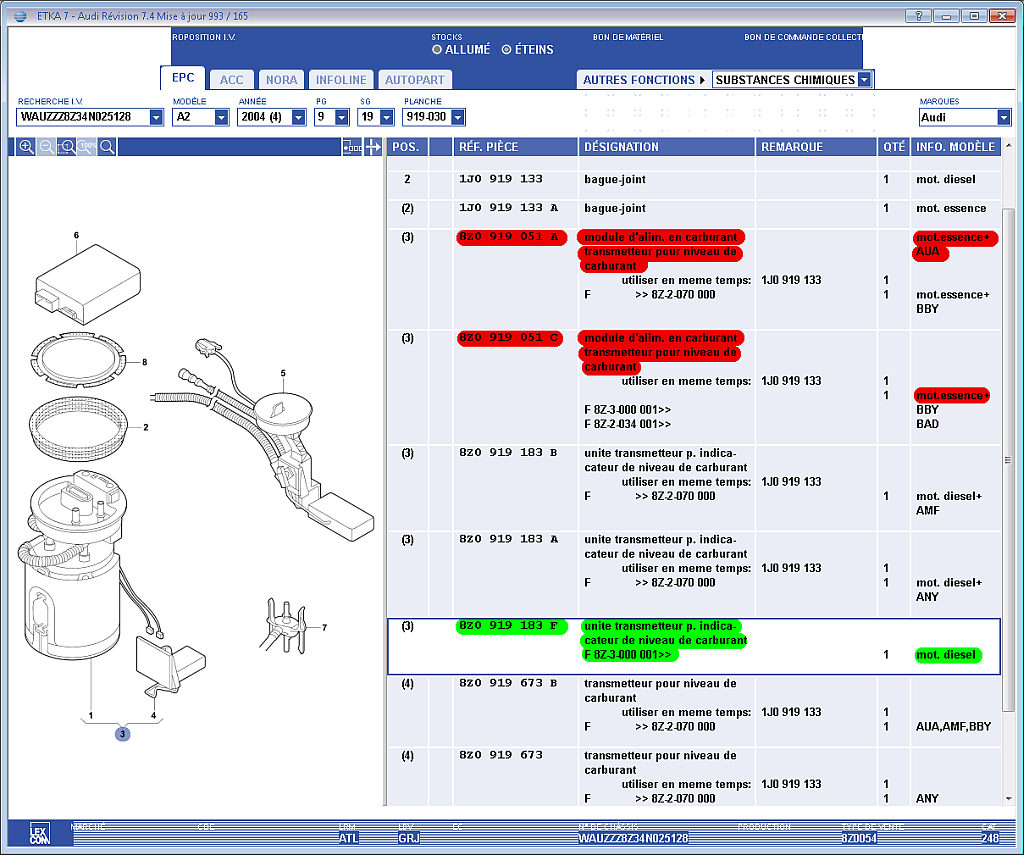Click part number 5 in the illustration
Viewport: 1024px width, 855px height.
click(283, 373)
